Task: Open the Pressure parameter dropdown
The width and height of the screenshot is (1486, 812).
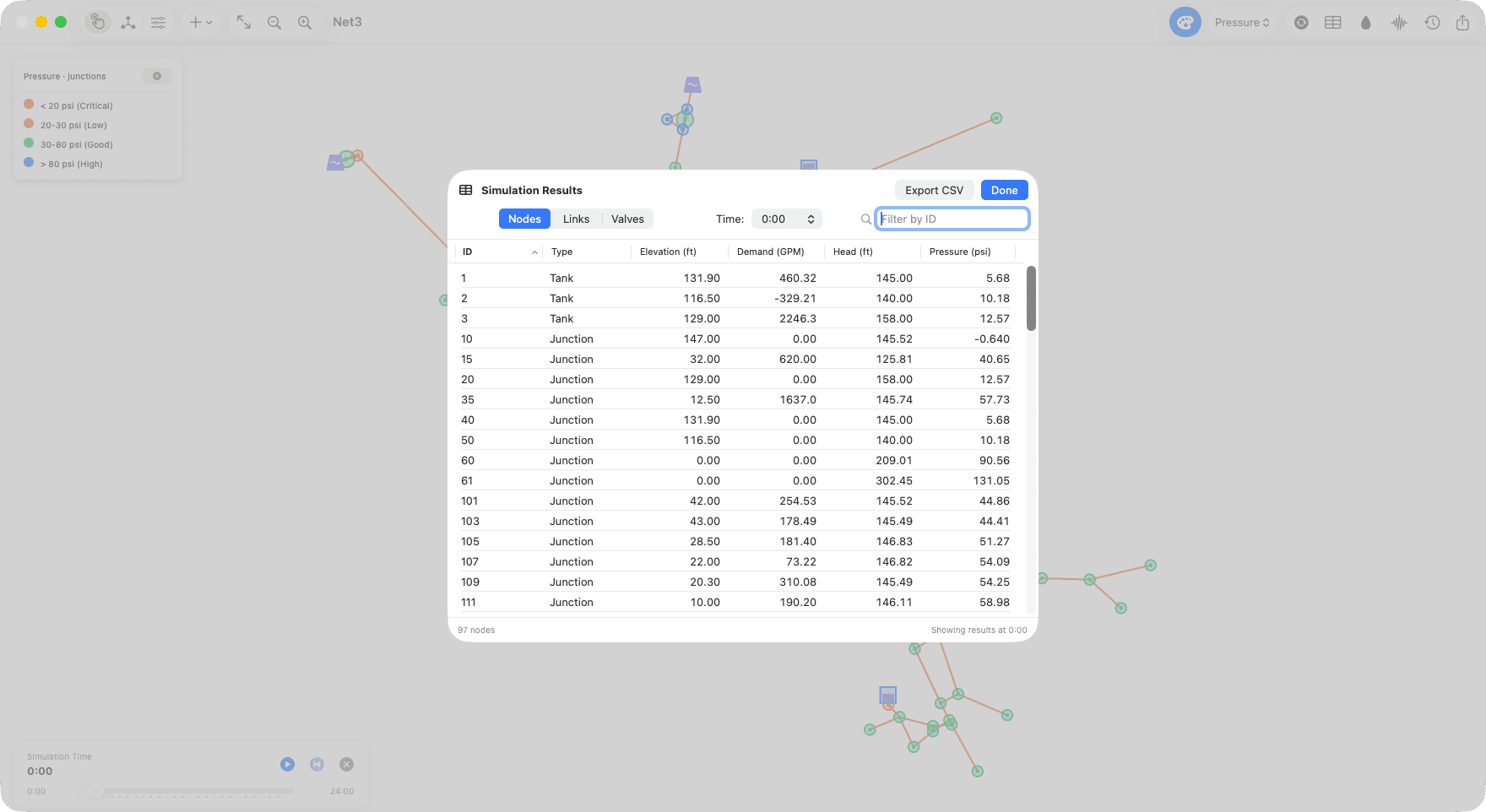Action: click(x=1242, y=22)
